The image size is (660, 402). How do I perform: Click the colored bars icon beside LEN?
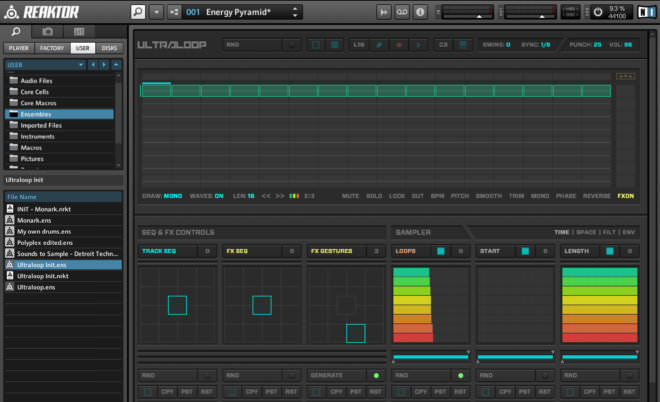pyautogui.click(x=294, y=196)
